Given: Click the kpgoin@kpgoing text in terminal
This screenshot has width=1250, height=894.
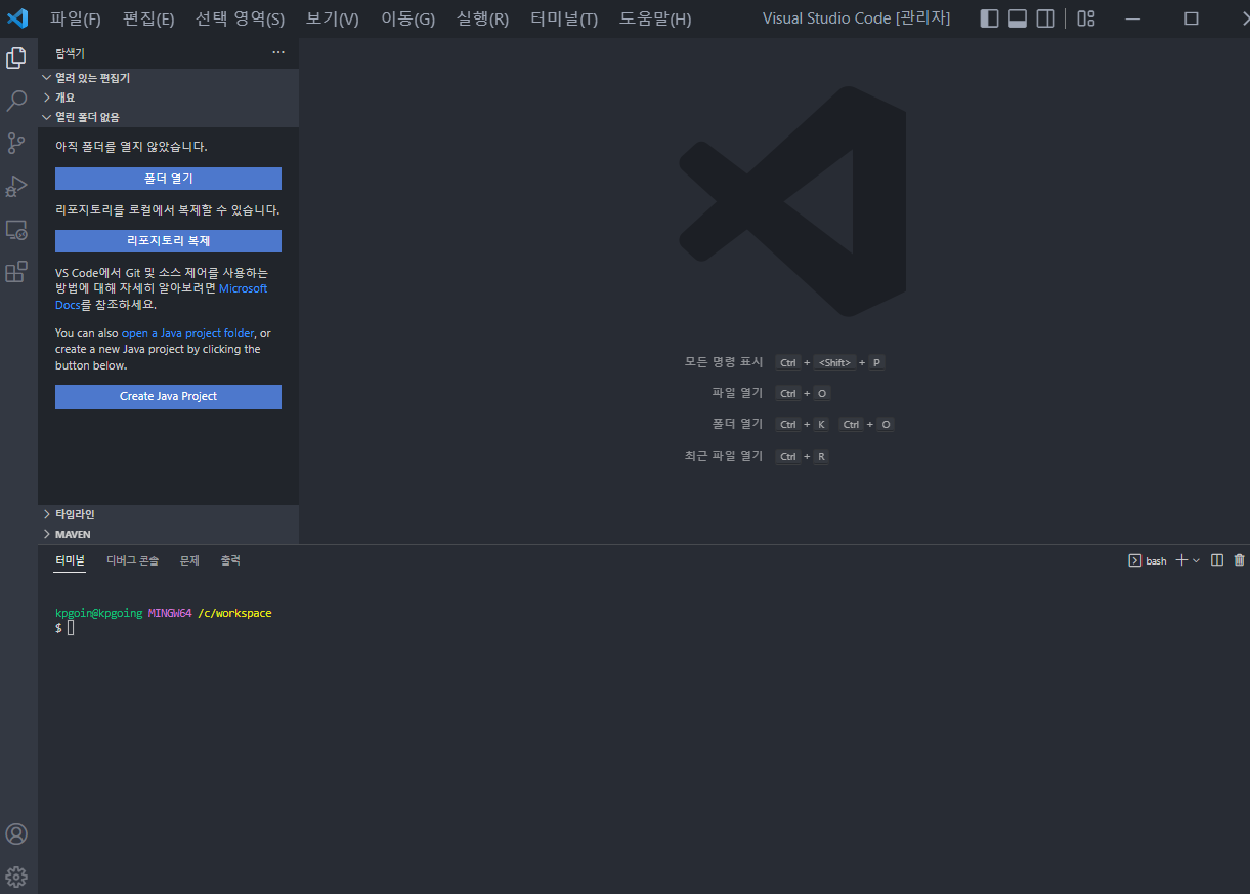Looking at the screenshot, I should [98, 613].
